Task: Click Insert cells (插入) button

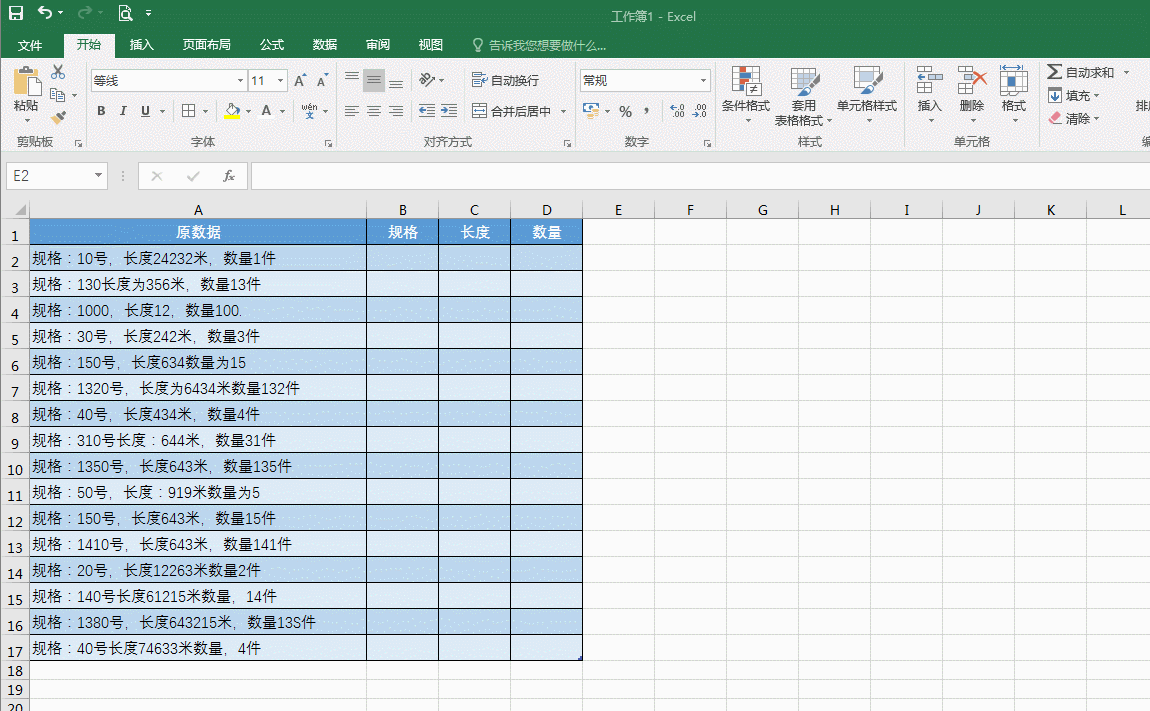Action: click(x=929, y=94)
